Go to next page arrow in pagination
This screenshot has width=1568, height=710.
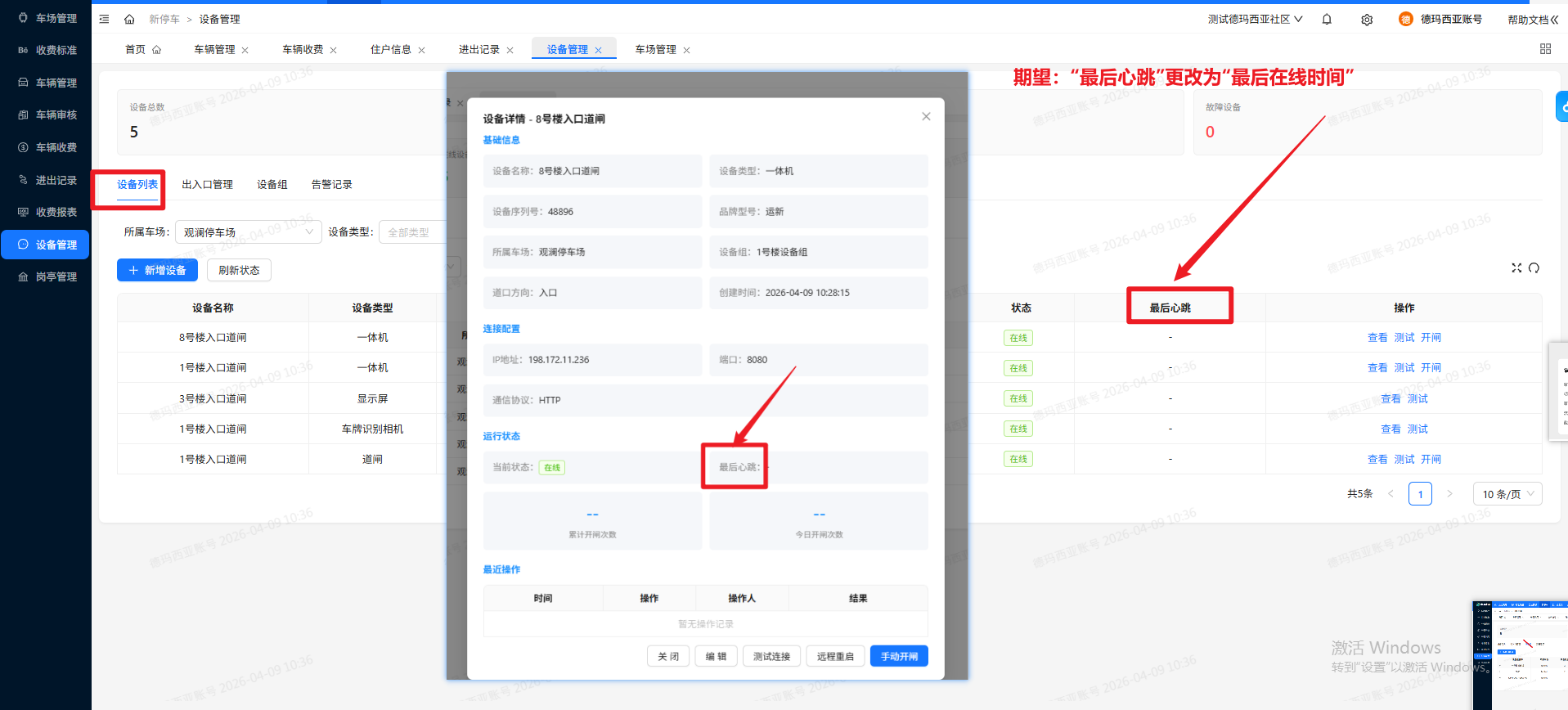click(1449, 494)
